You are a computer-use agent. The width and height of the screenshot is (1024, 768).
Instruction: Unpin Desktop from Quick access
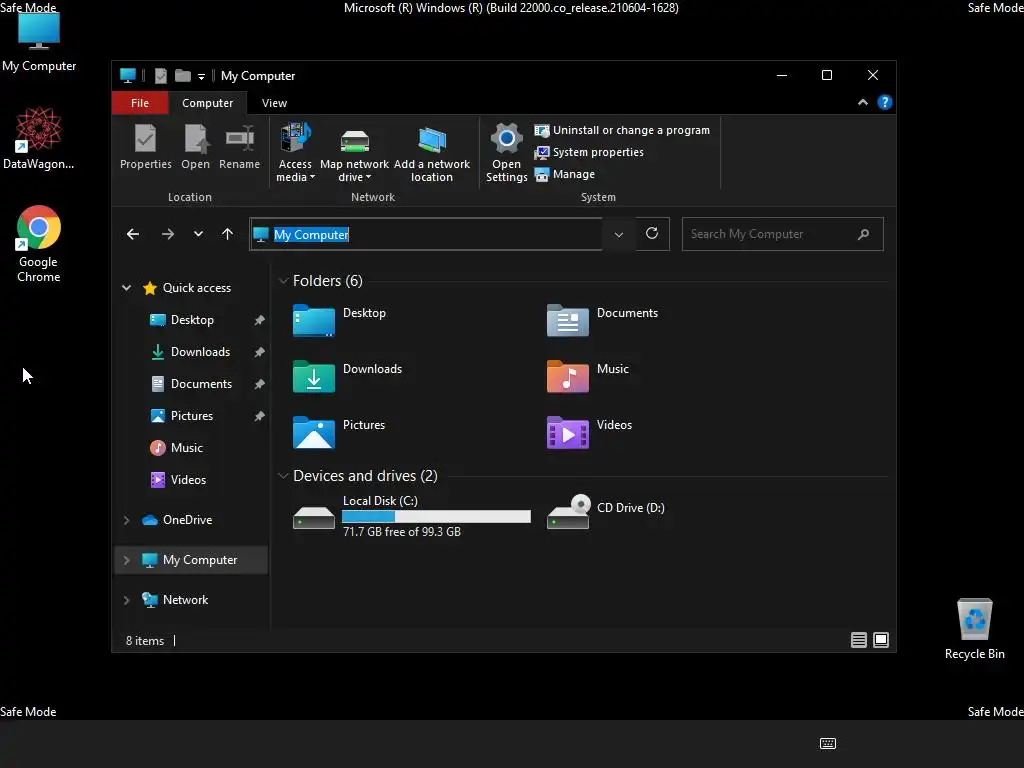(259, 320)
